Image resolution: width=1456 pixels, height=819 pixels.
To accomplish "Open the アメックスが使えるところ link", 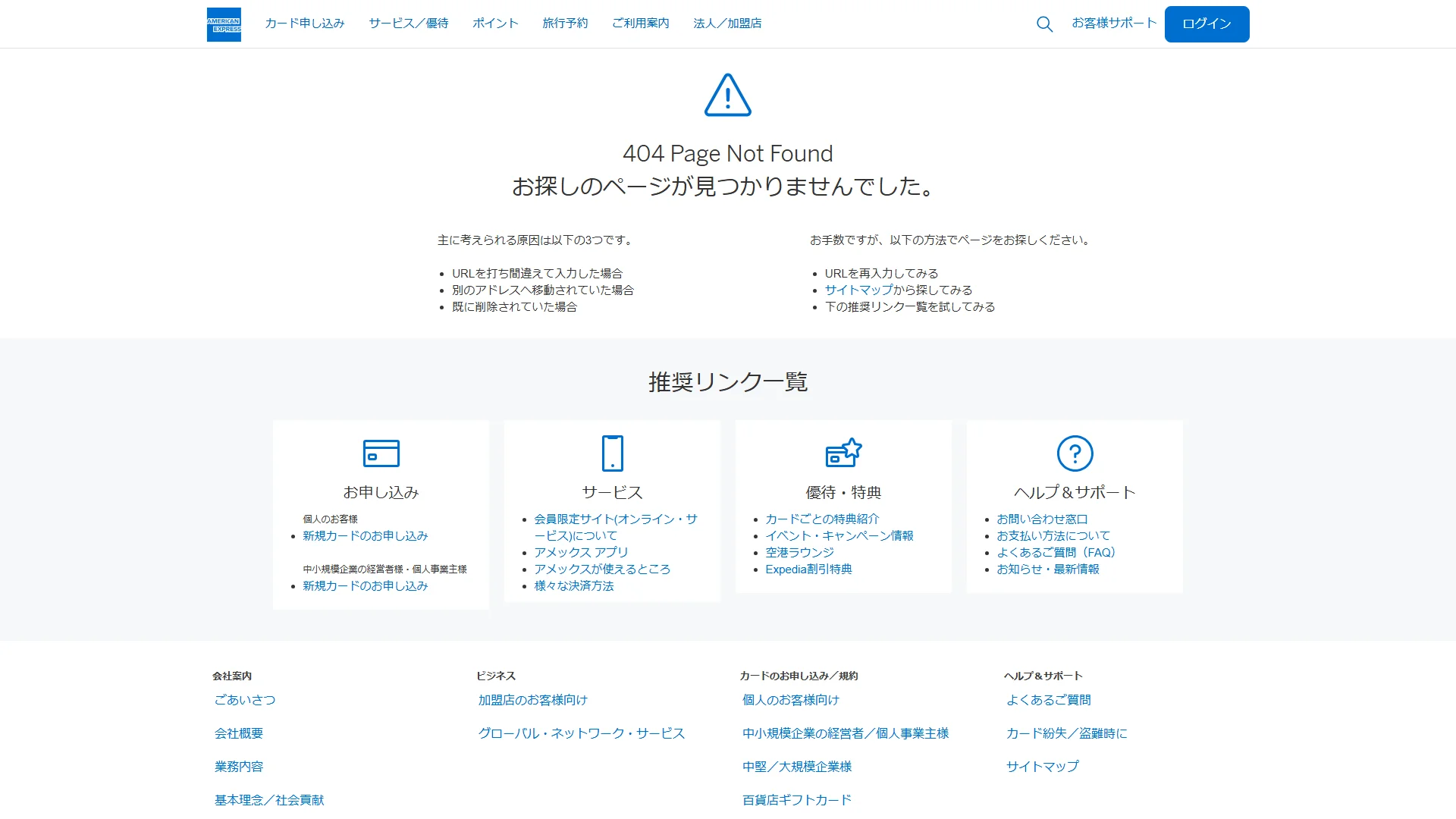I will tap(602, 570).
